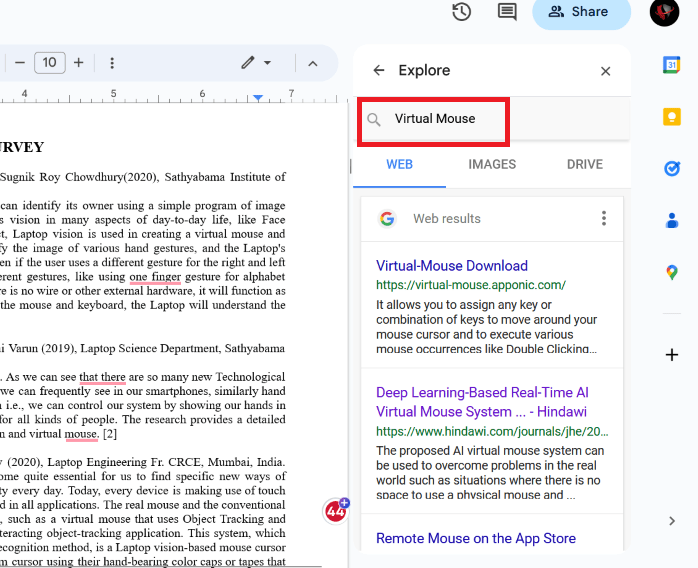Get add-ons with the plus icon

pos(672,355)
